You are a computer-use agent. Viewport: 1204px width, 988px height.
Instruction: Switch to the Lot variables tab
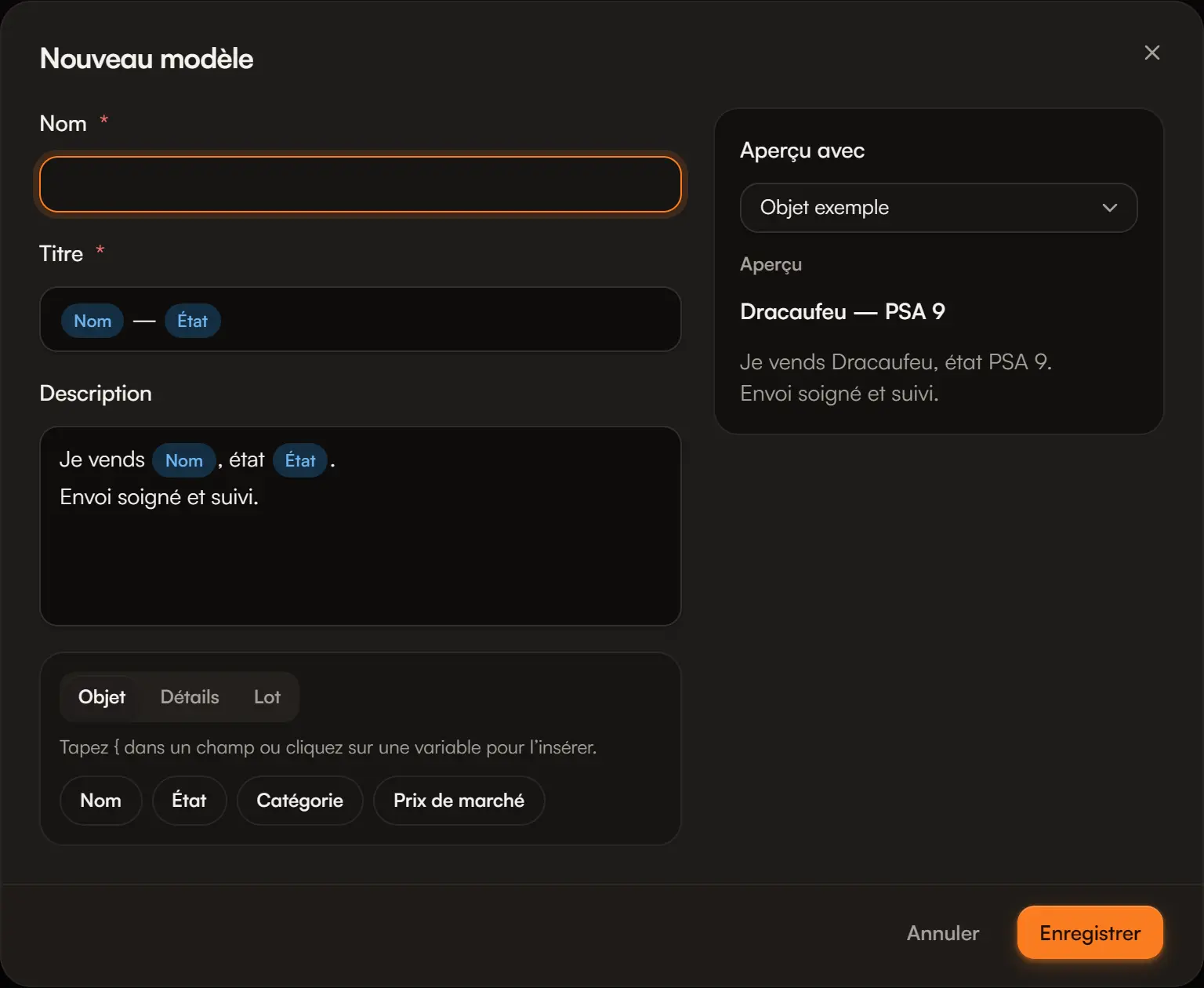[x=267, y=697]
